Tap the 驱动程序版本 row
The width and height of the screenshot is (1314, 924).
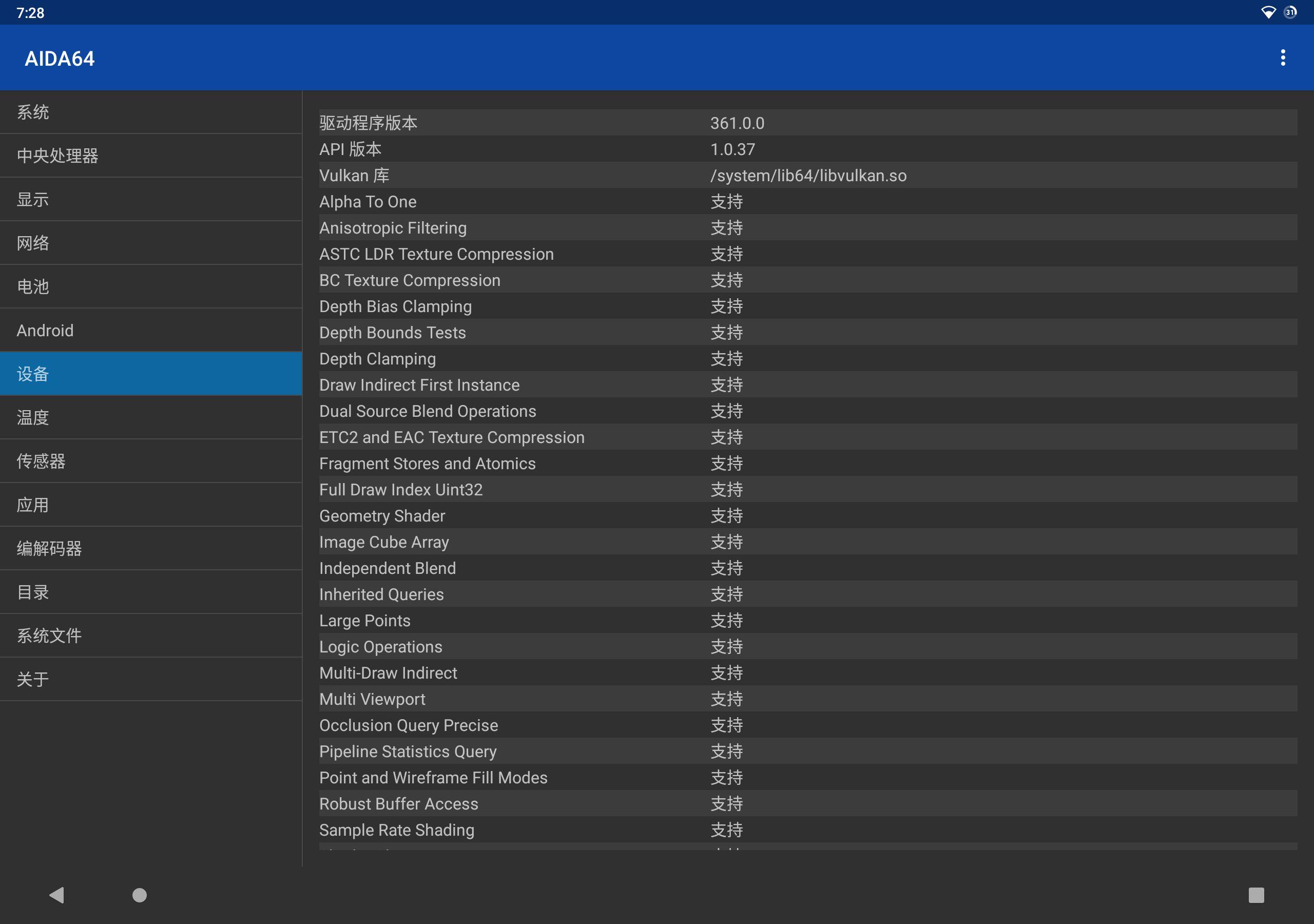click(x=807, y=123)
